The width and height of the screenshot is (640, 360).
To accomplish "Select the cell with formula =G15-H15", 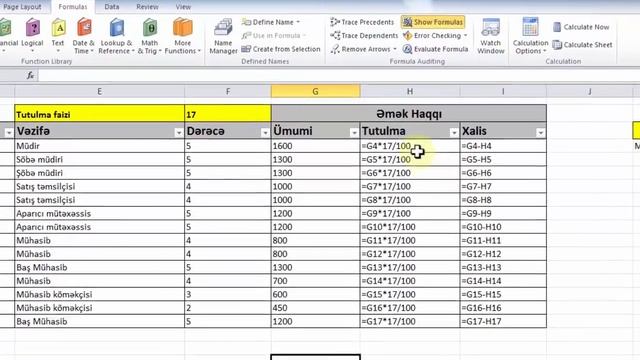I will click(503, 294).
